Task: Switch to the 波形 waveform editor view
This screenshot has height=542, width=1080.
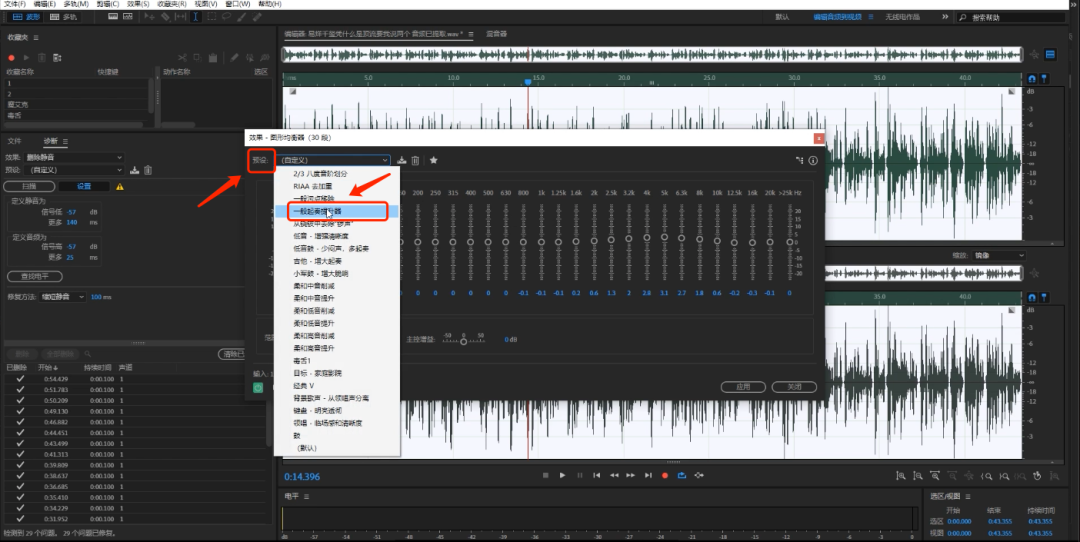Action: 26,17
